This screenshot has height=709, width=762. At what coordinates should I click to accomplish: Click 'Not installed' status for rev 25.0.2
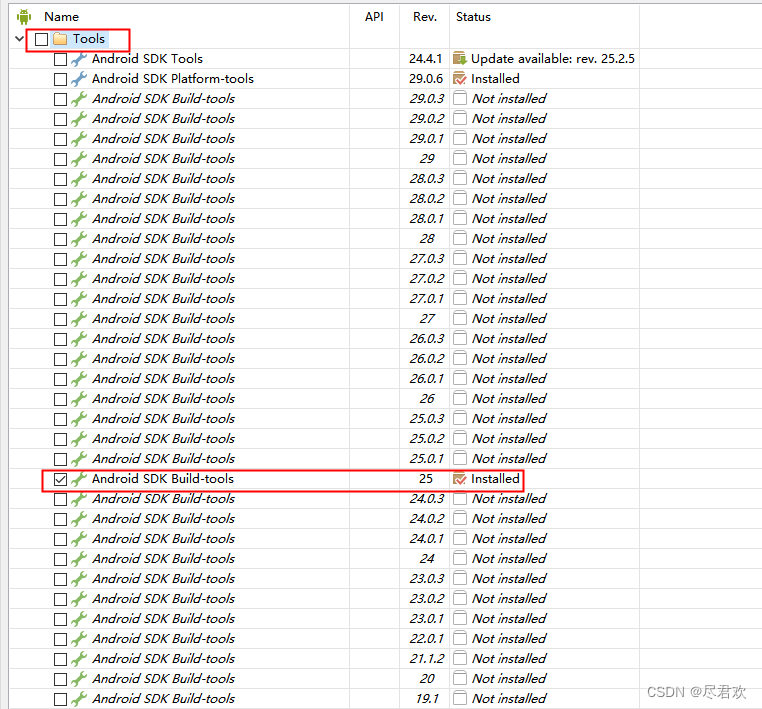coord(509,439)
